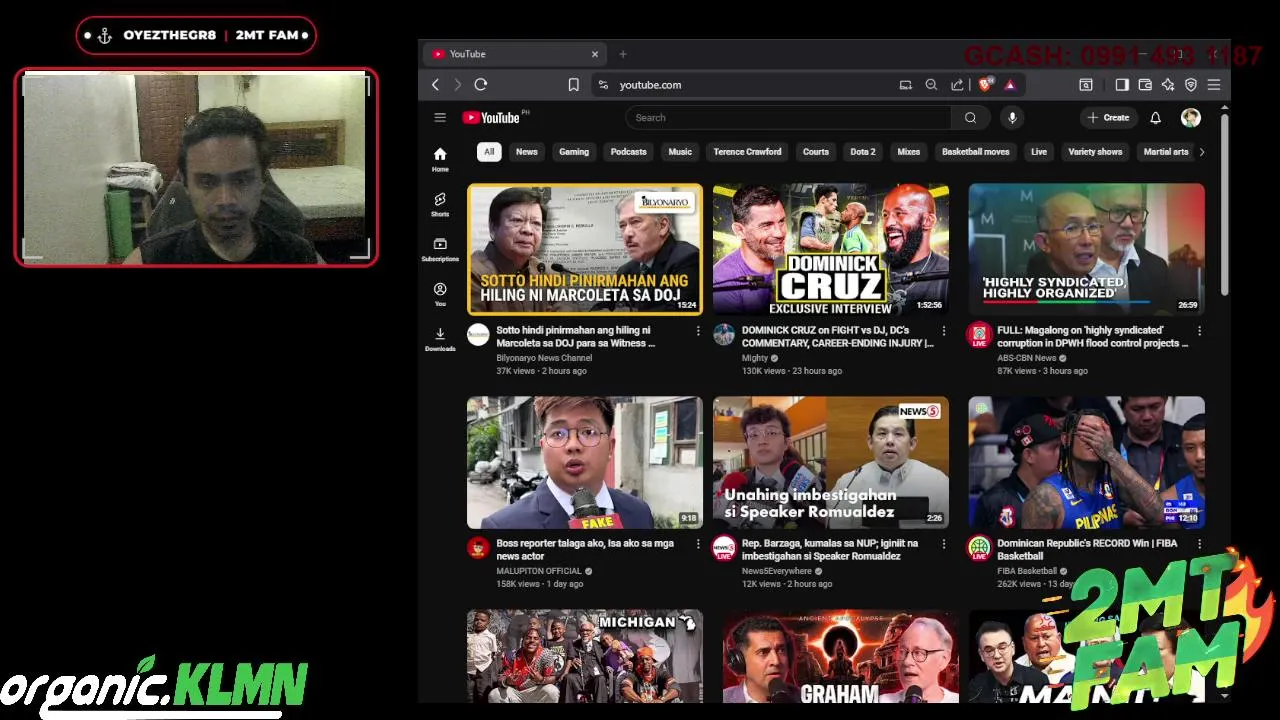Open Subscriptions in the sidebar
Viewport: 1280px width, 720px height.
coord(440,249)
